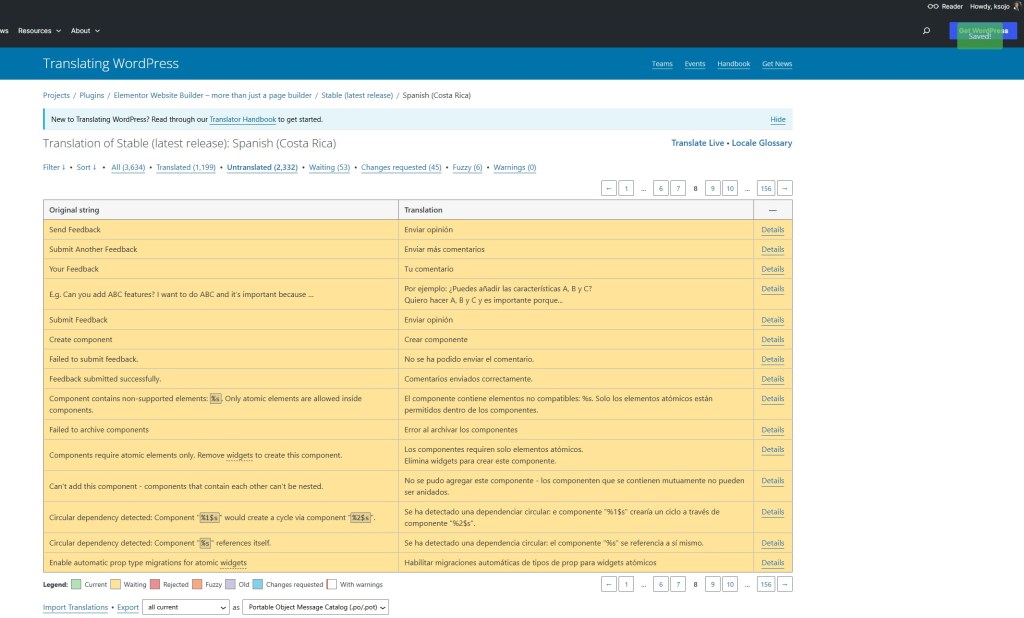The height and width of the screenshot is (618, 1024).
Task: Click the search magnifier icon in header
Action: [x=926, y=31]
